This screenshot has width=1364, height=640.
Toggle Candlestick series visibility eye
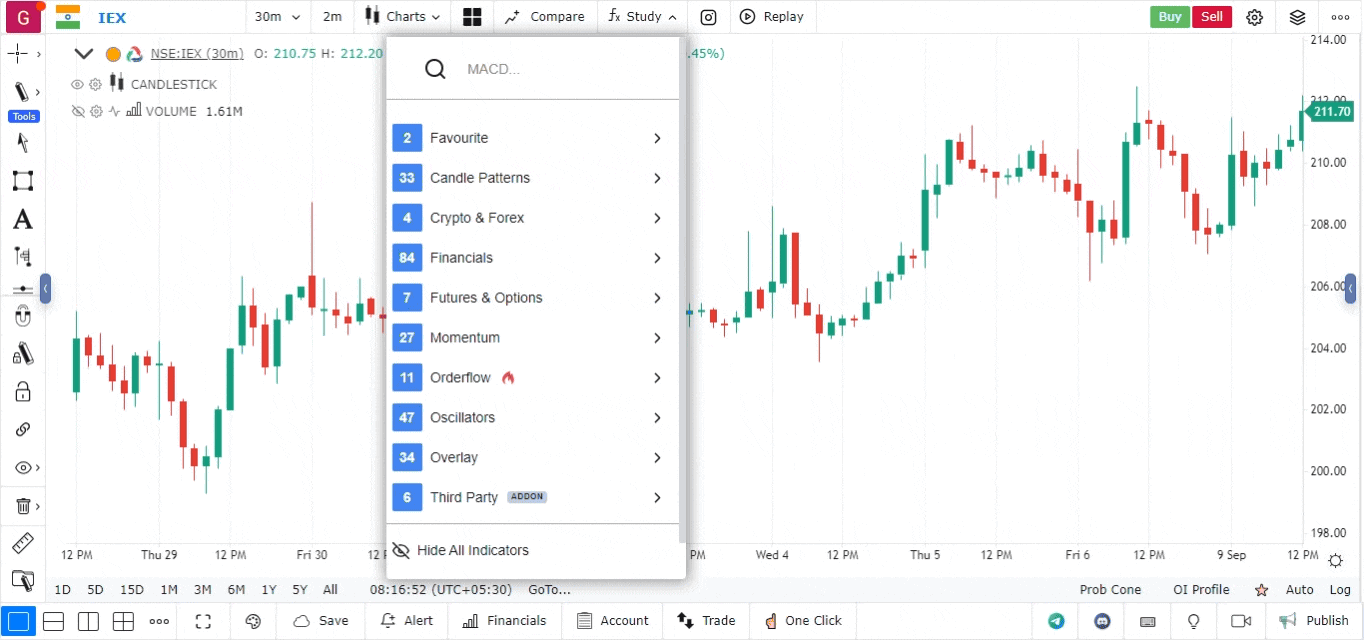coord(77,84)
